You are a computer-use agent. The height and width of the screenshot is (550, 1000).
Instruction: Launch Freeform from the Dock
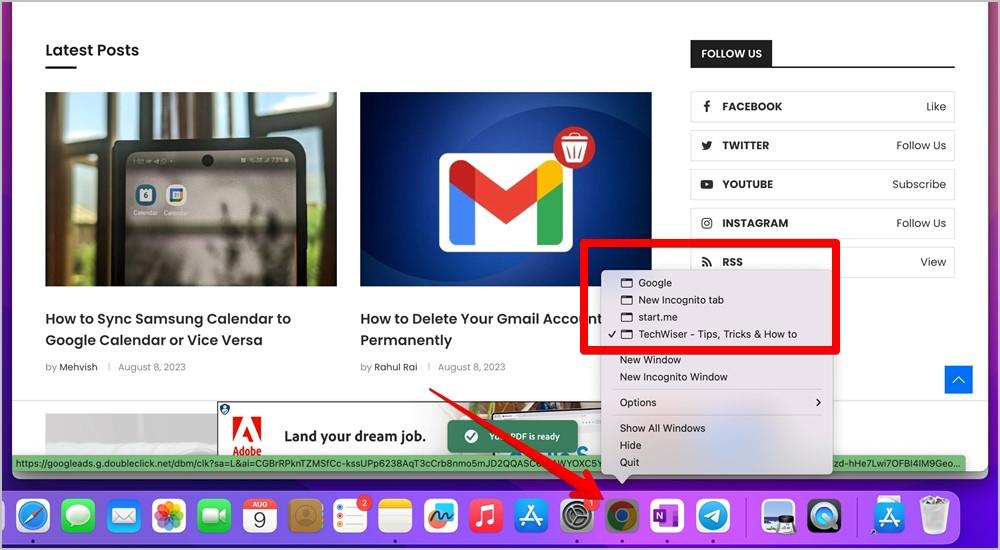click(x=441, y=516)
